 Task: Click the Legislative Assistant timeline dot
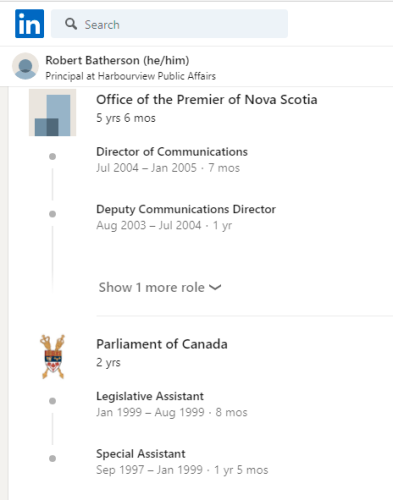[52, 401]
